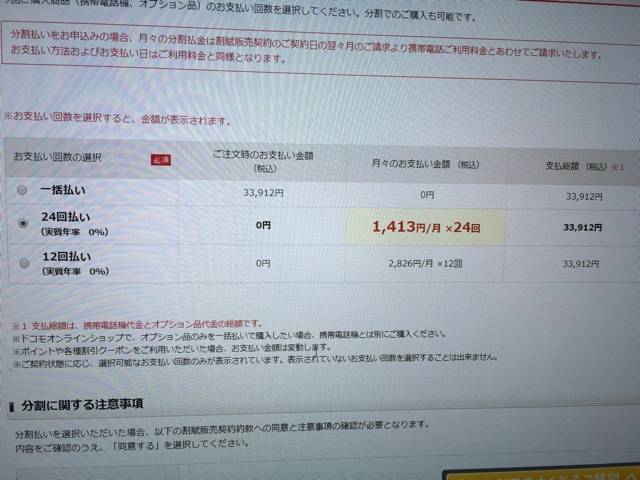
Task: Choose the 12回払い radio button
Action: (x=24, y=263)
